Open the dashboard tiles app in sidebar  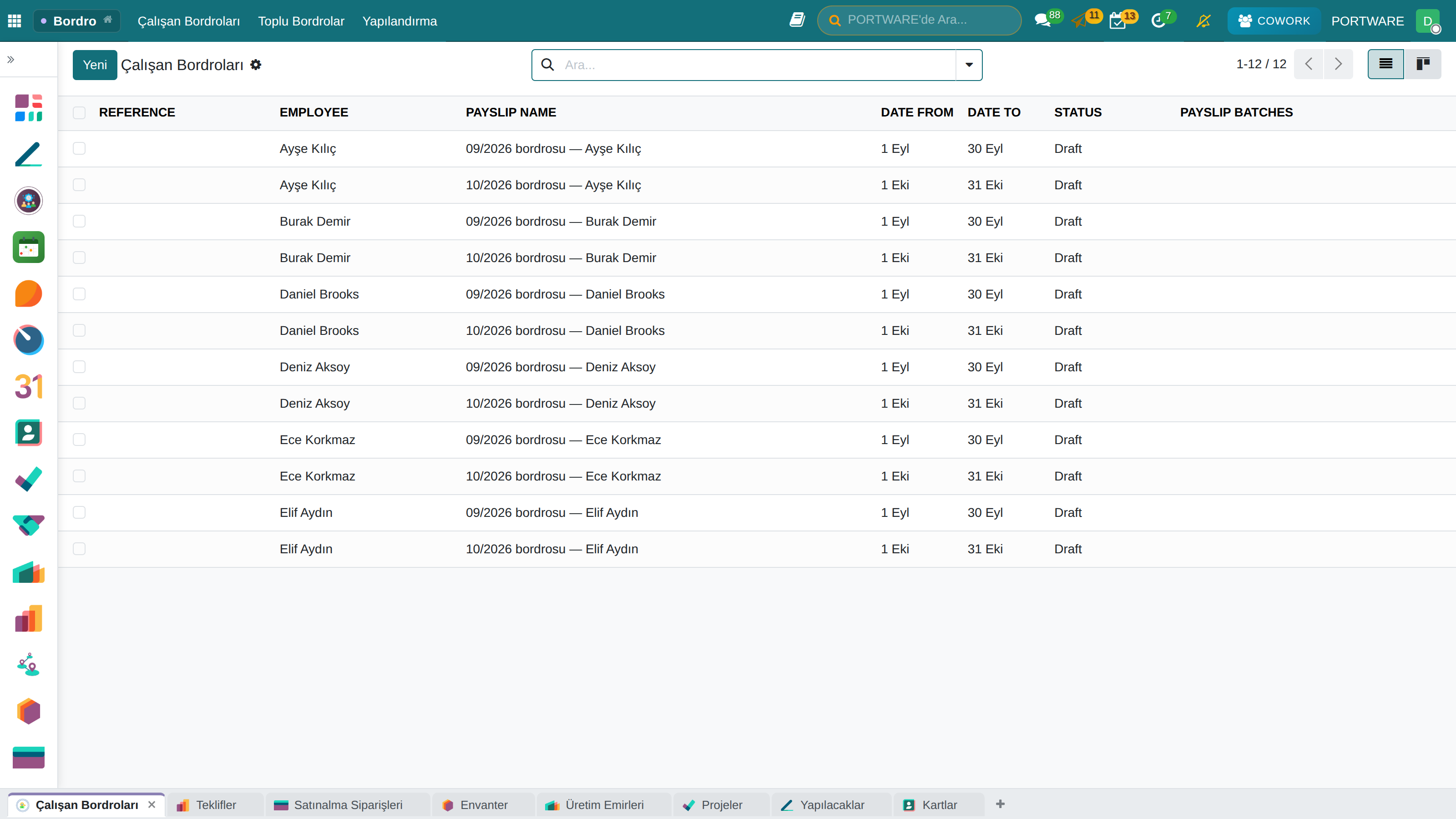28,107
